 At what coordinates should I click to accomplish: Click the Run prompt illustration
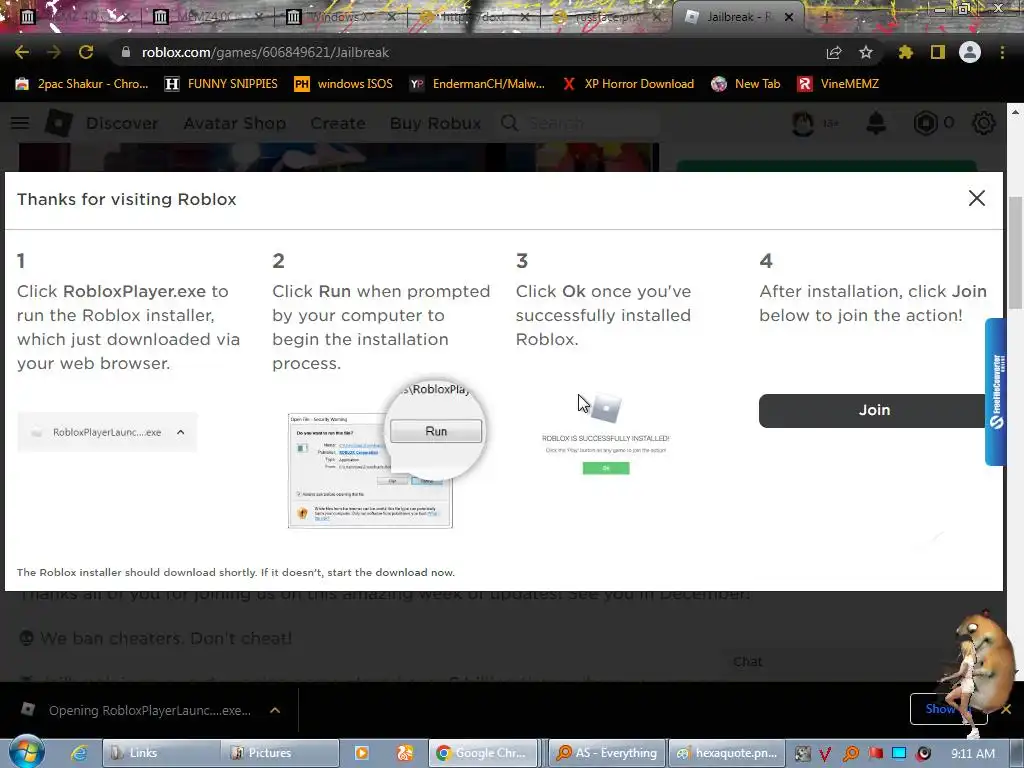tap(387, 454)
